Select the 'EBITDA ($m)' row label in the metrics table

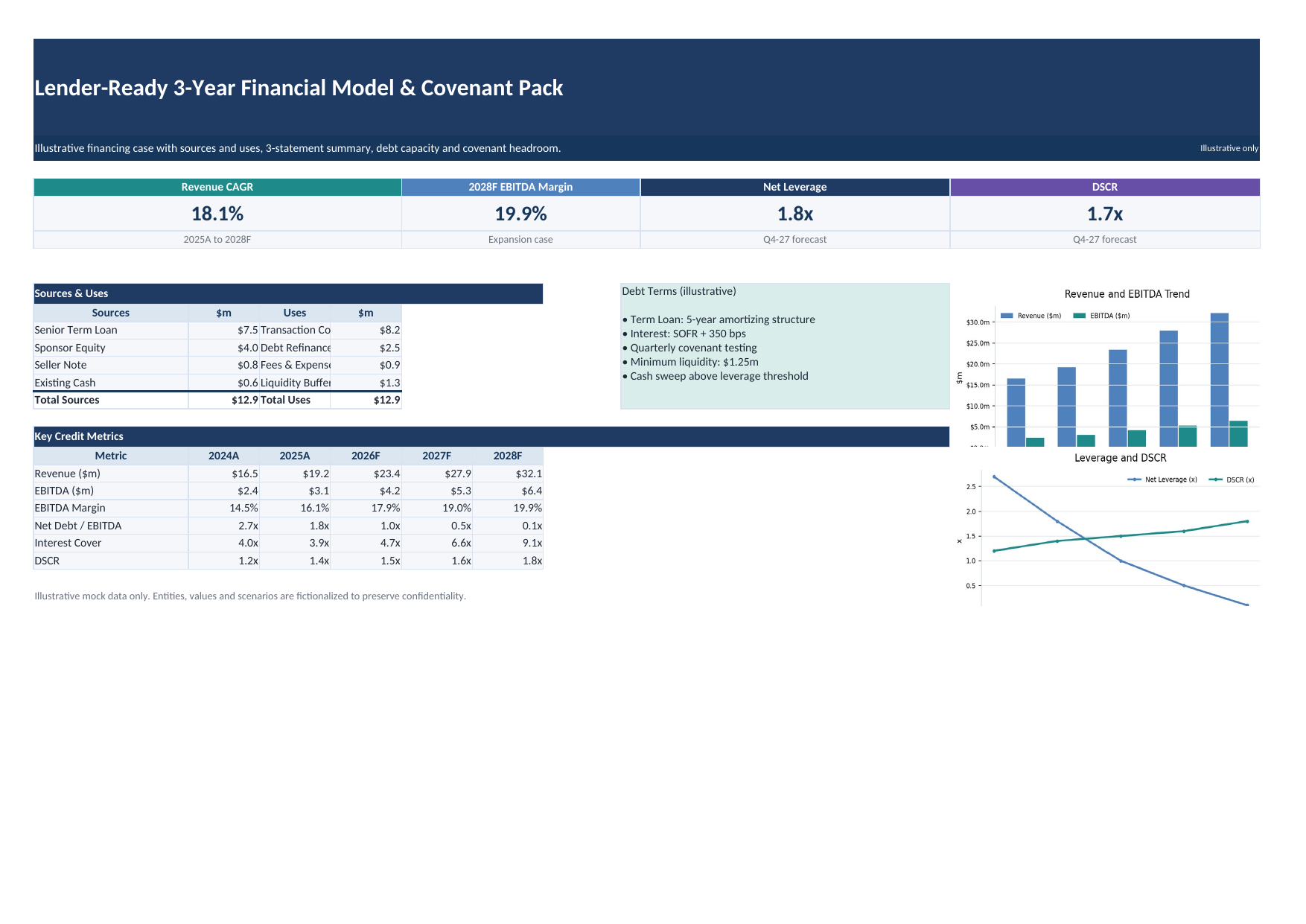(111, 491)
